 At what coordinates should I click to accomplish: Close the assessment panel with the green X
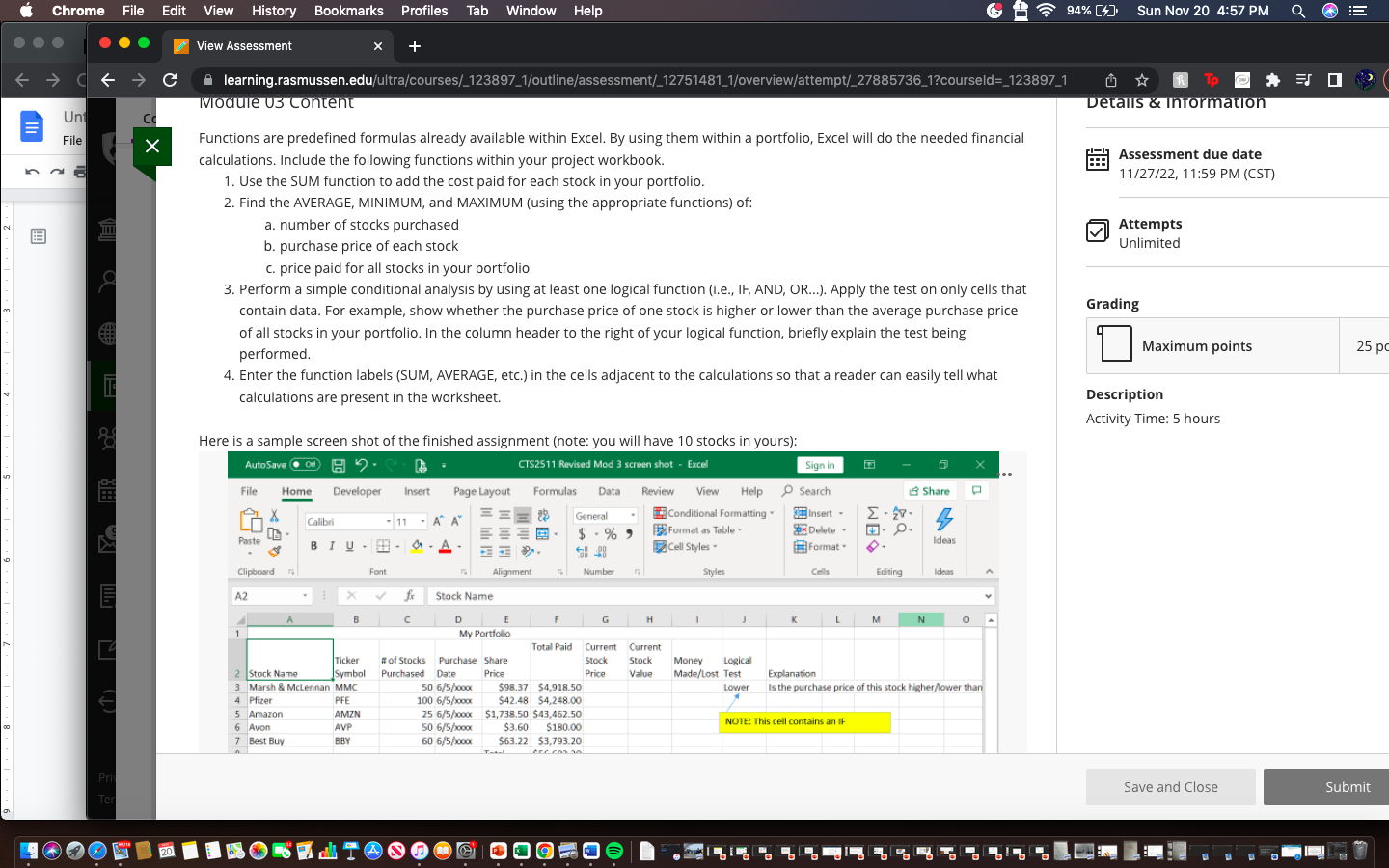pos(151,147)
